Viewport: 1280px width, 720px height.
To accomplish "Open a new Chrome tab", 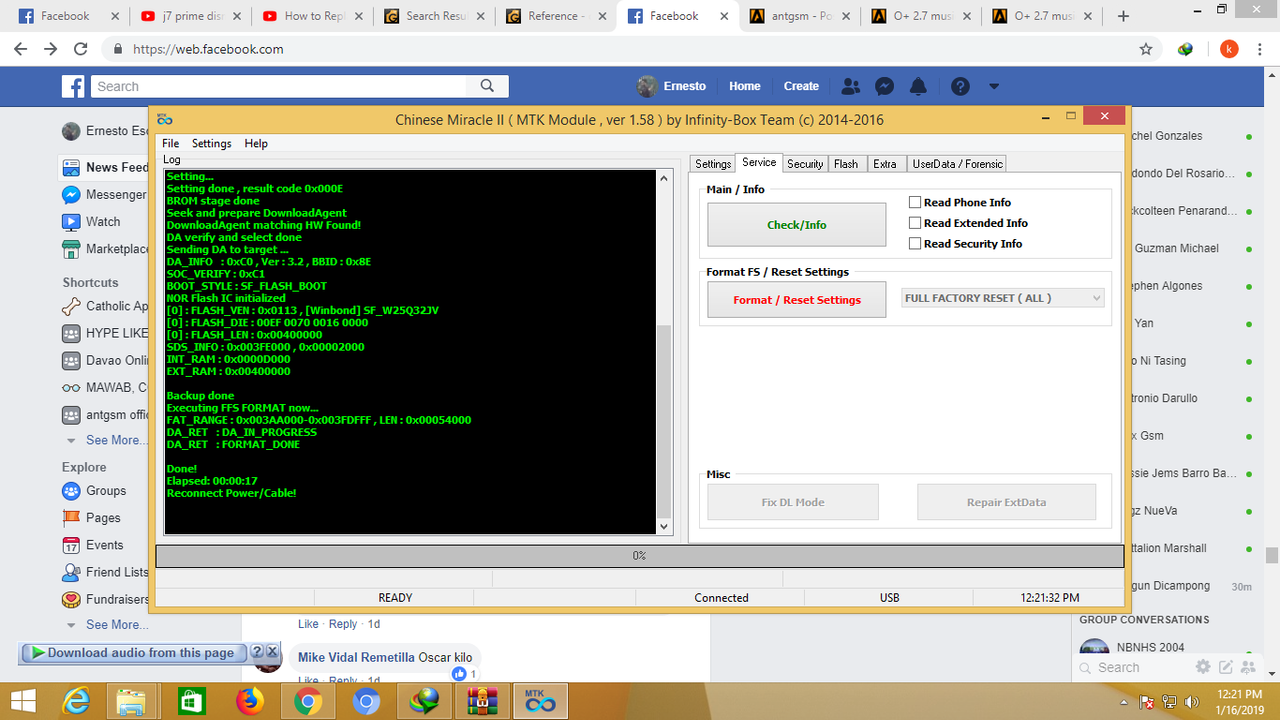I will 1123,16.
